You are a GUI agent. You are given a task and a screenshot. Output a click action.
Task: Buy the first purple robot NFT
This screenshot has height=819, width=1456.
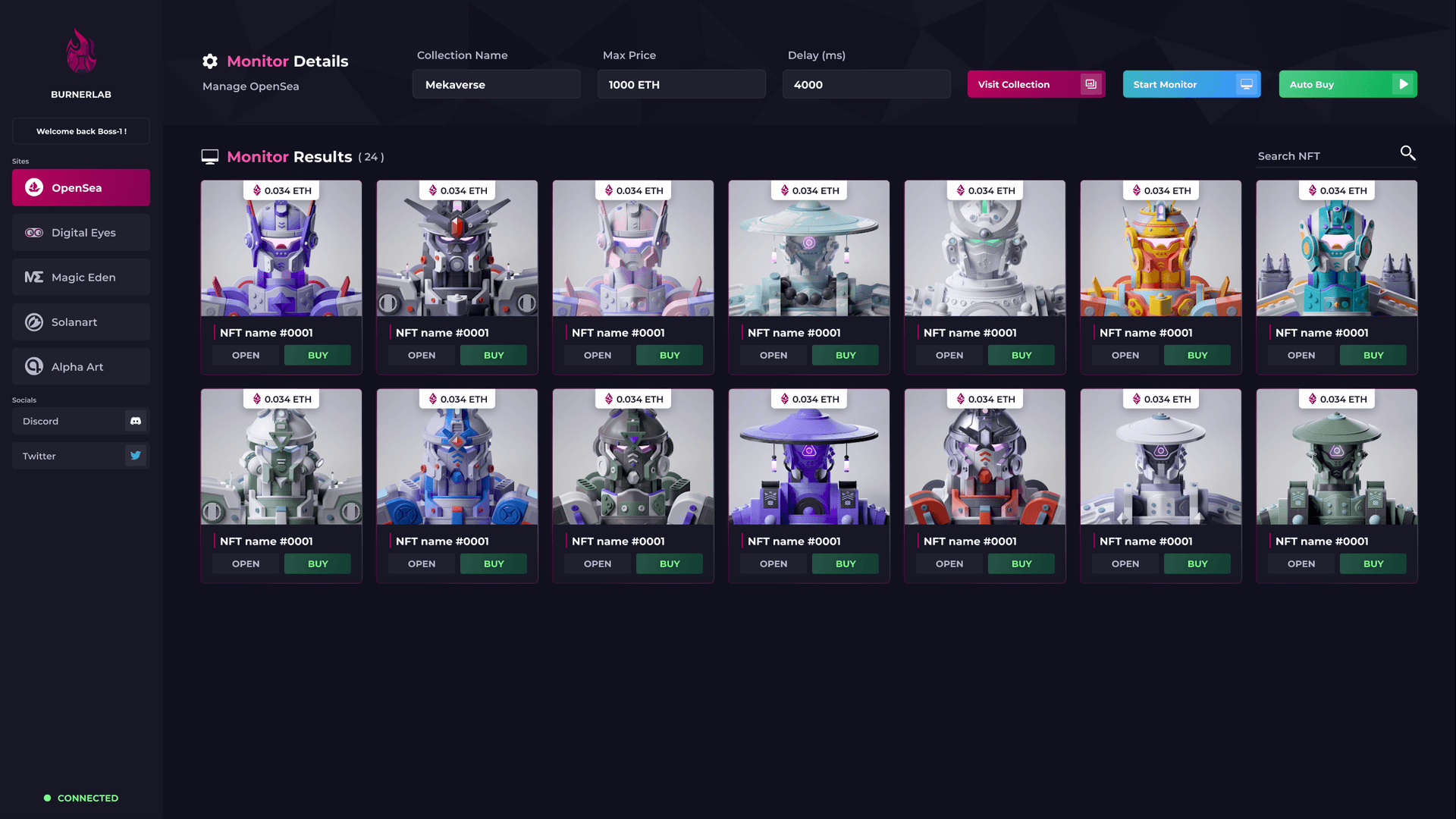coord(317,356)
